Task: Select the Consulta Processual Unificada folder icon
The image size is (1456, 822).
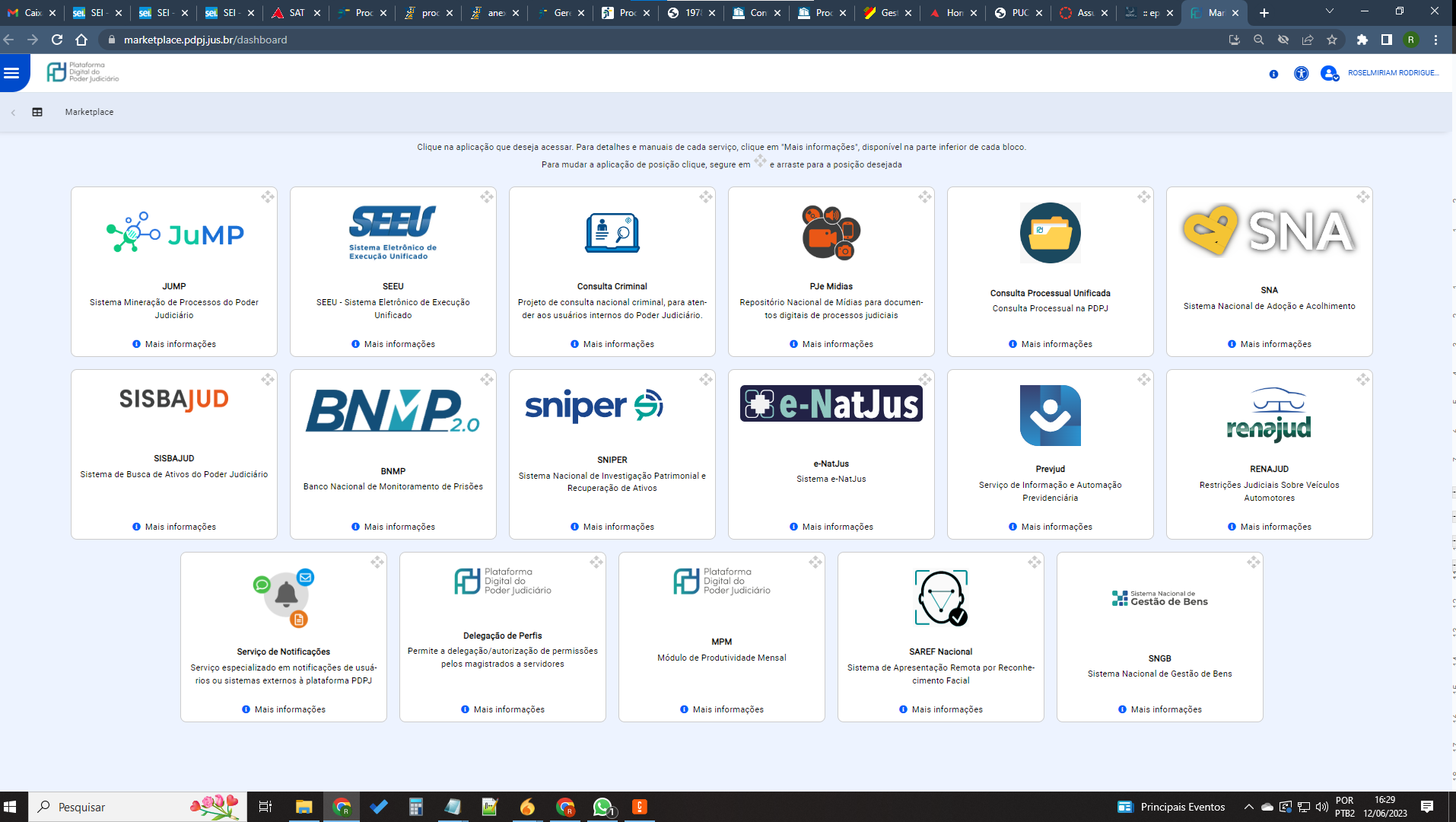Action: (1050, 233)
